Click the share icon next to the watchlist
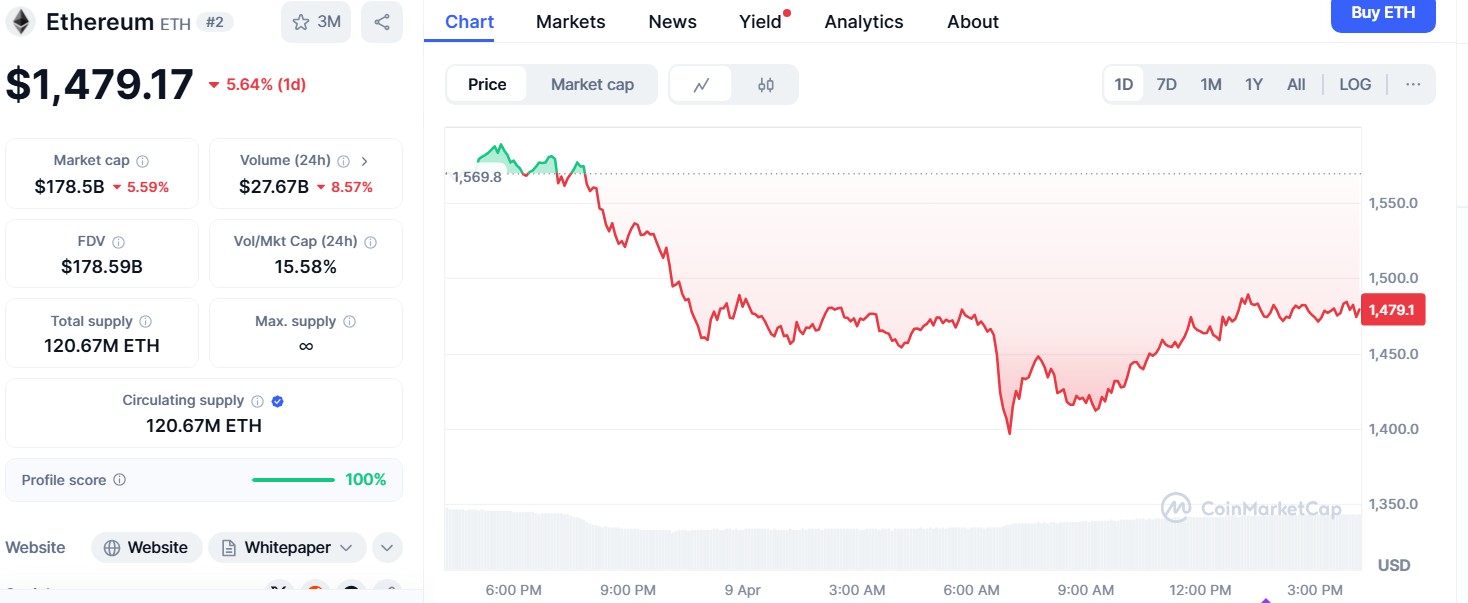The width and height of the screenshot is (1468, 603). [382, 22]
